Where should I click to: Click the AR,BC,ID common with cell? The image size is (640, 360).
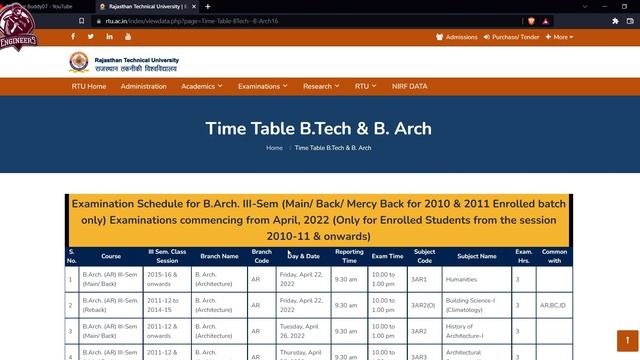point(554,305)
